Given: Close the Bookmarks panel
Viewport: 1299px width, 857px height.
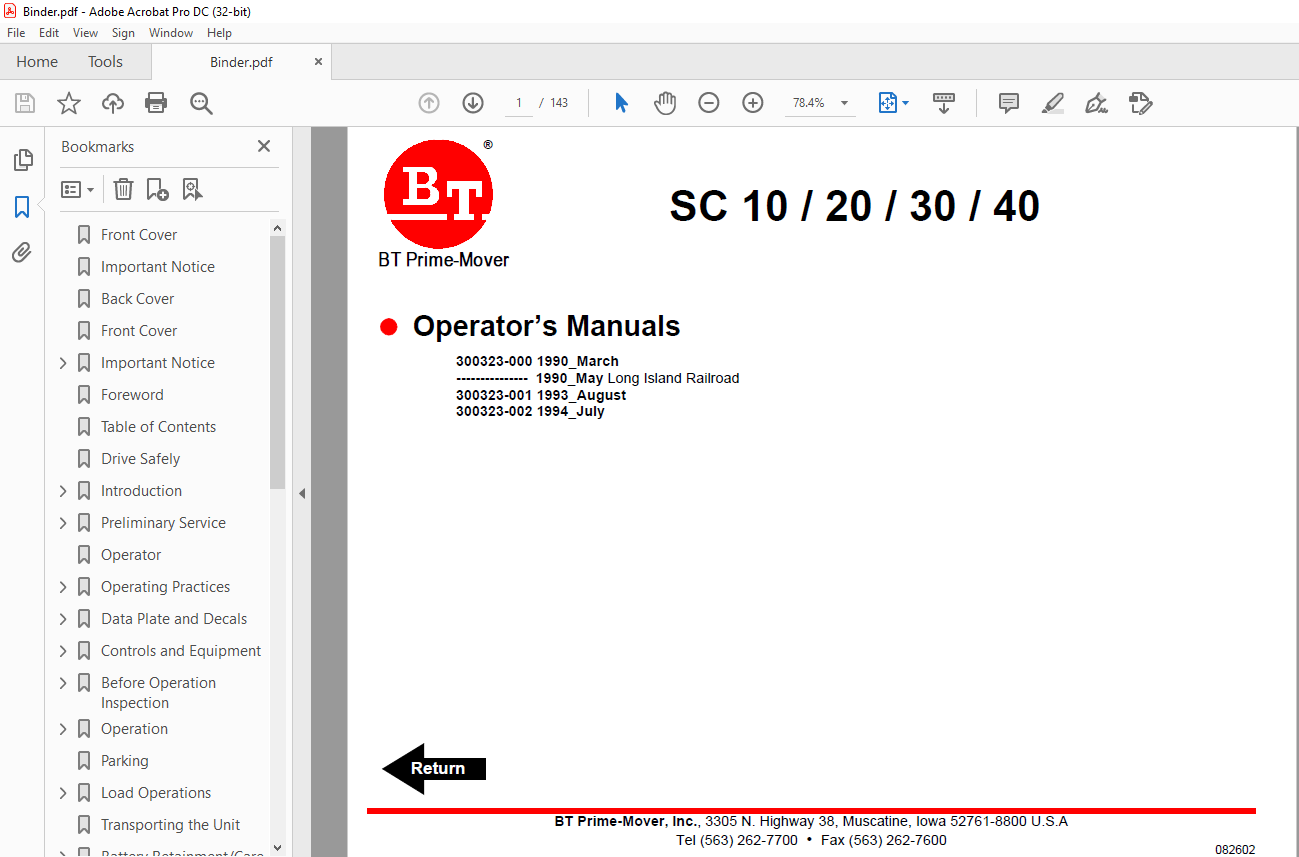Looking at the screenshot, I should [264, 146].
